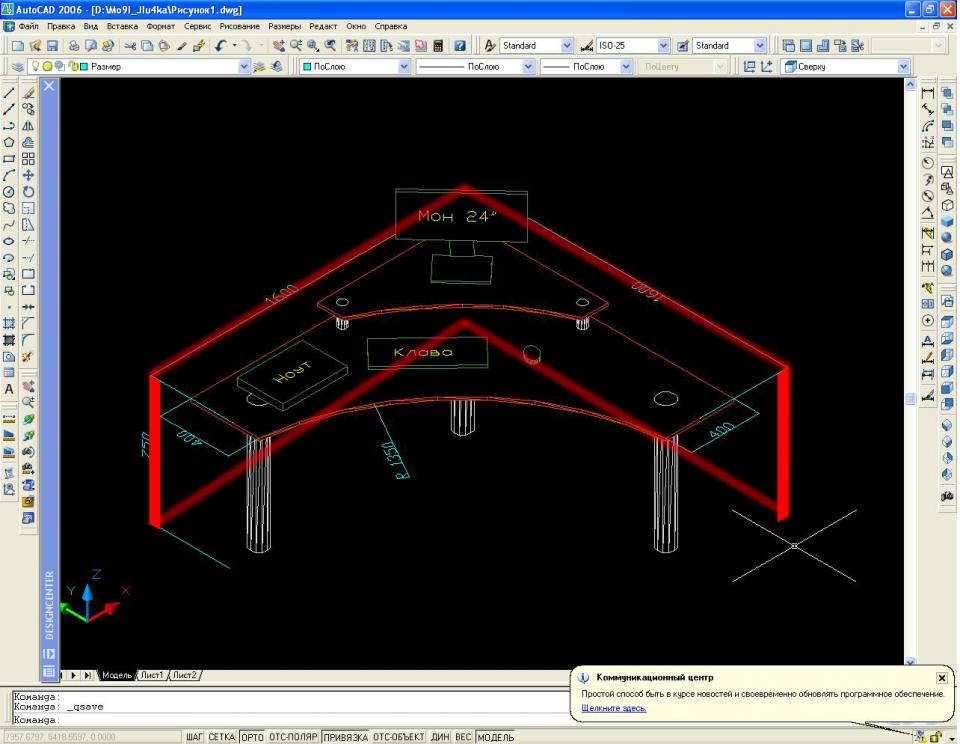The height and width of the screenshot is (744, 960).
Task: Select the Polygon draw tool
Action: 9,142
